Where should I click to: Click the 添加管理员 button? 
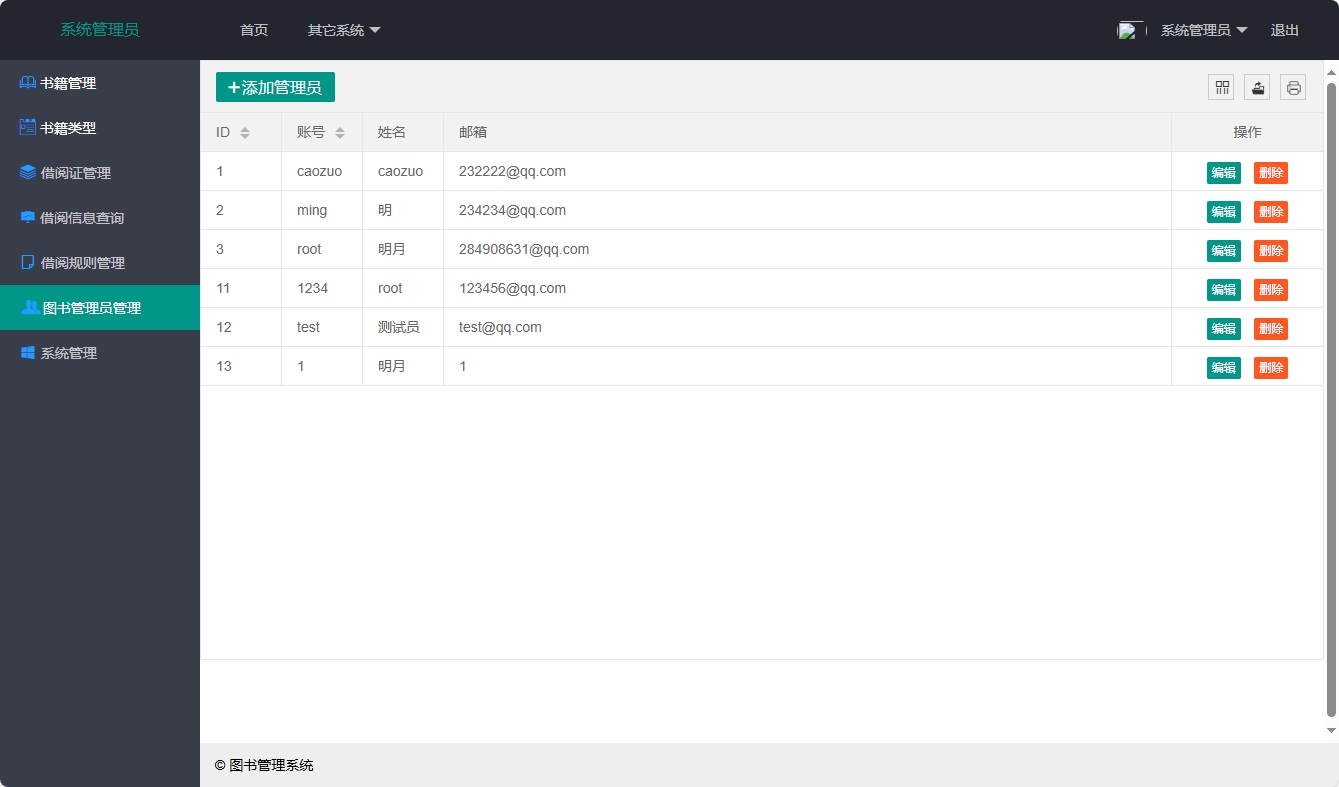click(275, 88)
